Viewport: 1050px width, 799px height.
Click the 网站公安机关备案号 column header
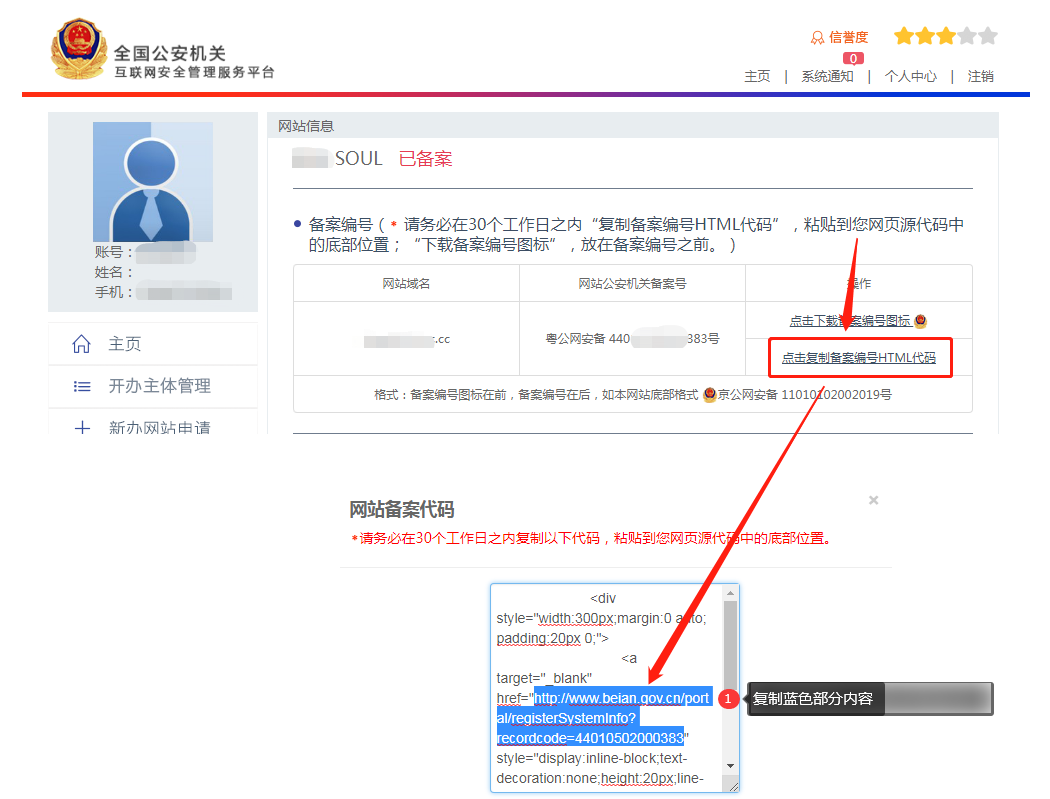pos(632,283)
